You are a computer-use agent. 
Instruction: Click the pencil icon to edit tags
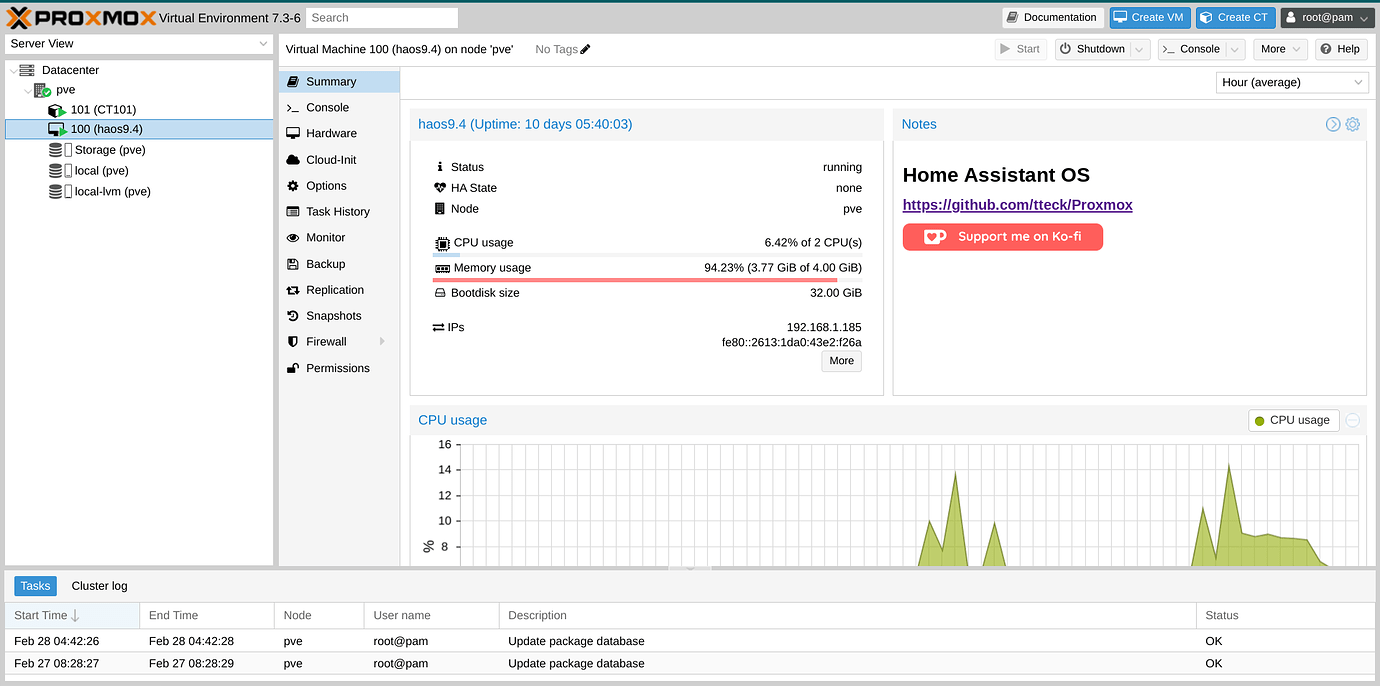(586, 49)
